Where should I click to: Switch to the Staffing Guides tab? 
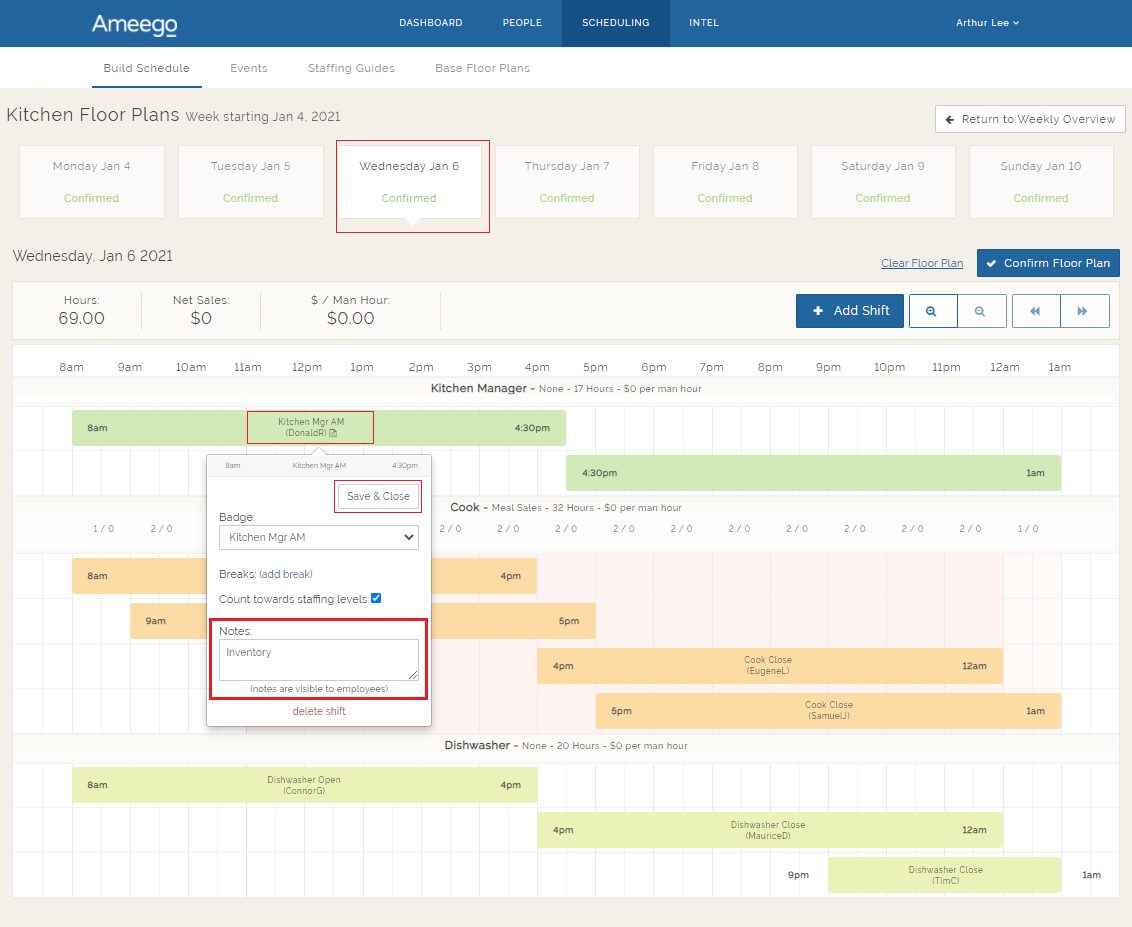point(351,68)
